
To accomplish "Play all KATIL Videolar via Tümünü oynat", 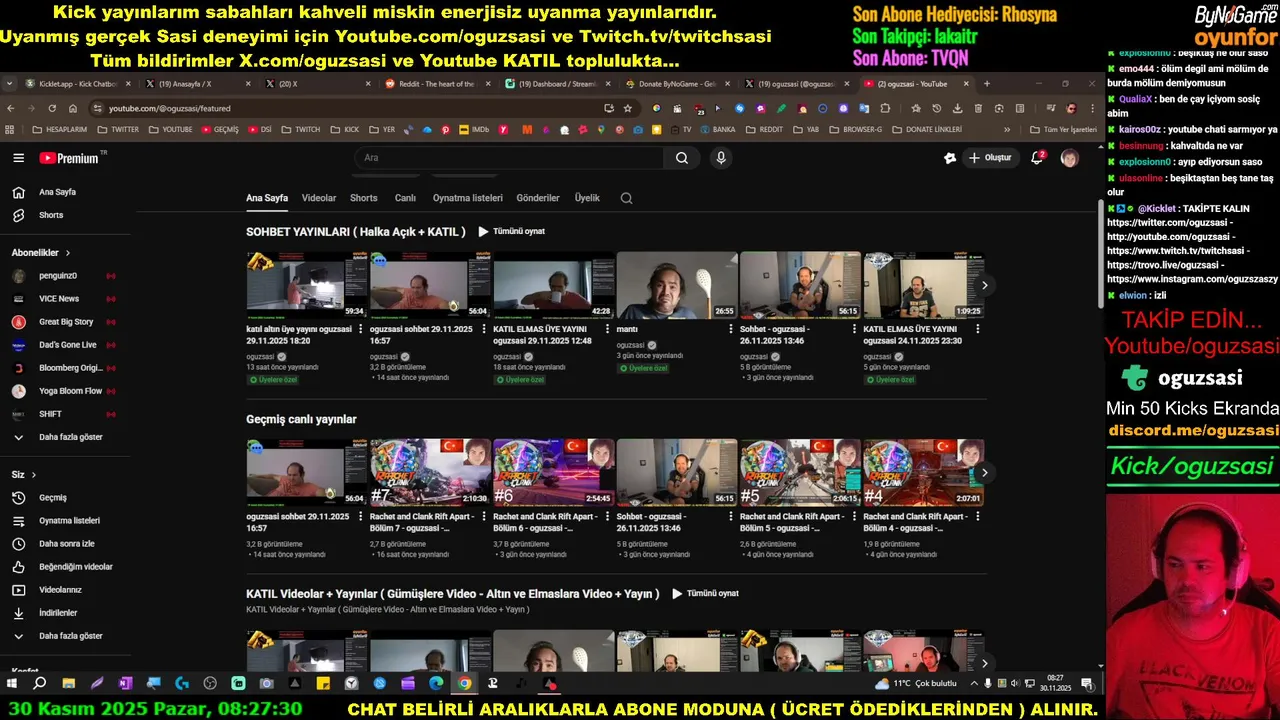I will [705, 593].
